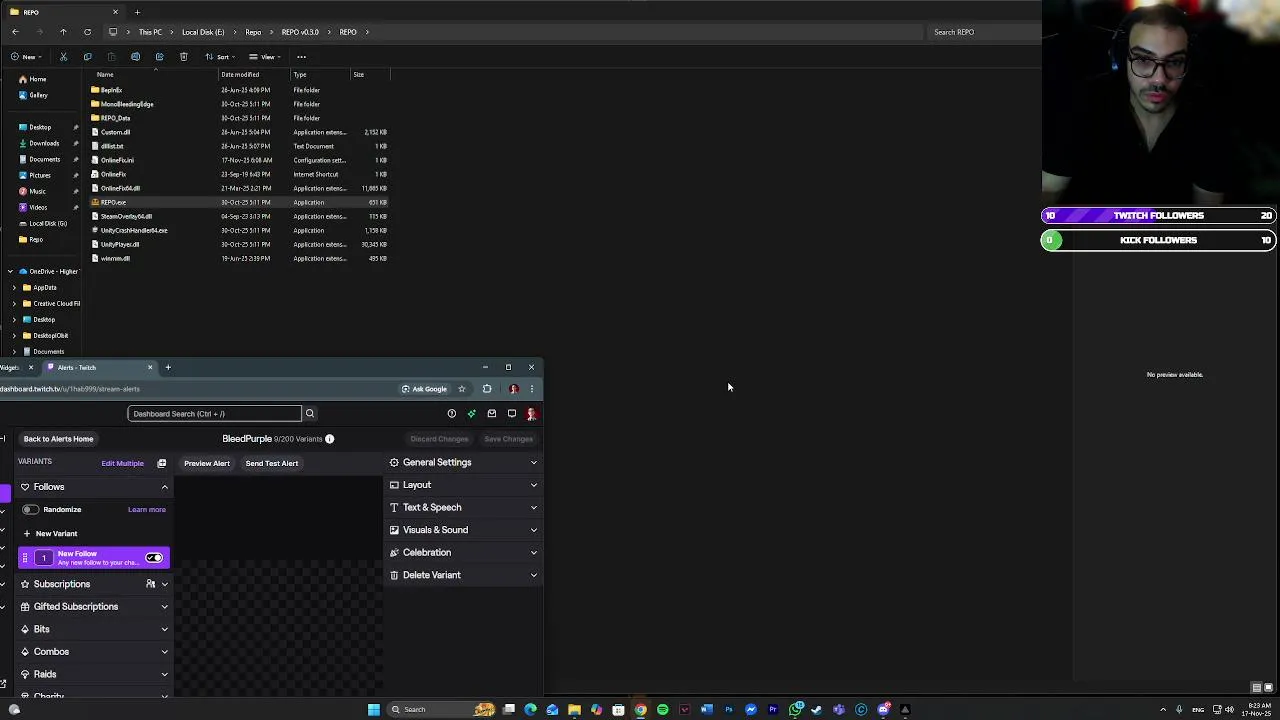Click the info icon next to 9/200 Variants
Image resolution: width=1280 pixels, height=720 pixels.
tap(329, 439)
